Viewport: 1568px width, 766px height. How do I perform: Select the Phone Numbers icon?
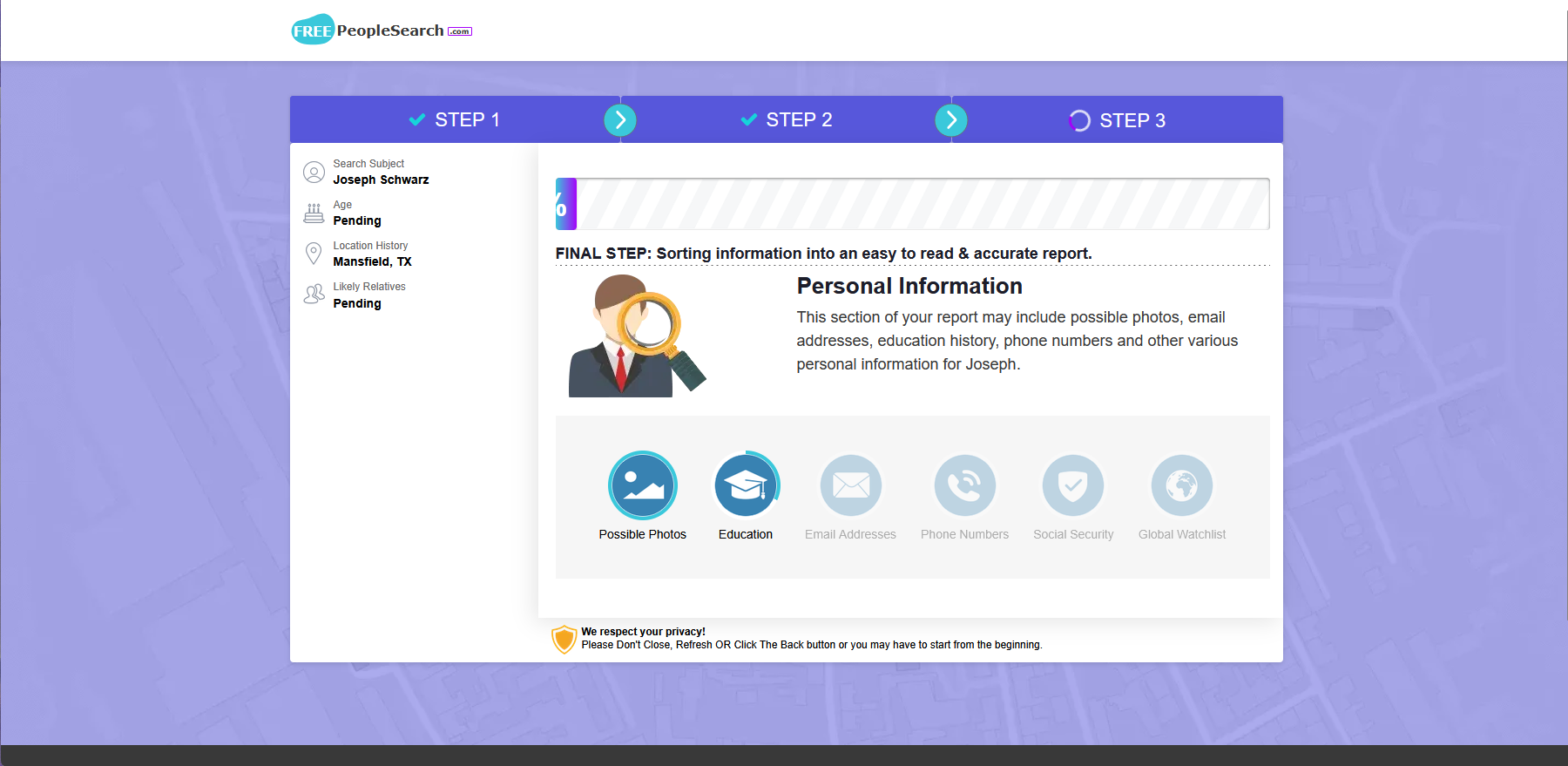point(964,485)
